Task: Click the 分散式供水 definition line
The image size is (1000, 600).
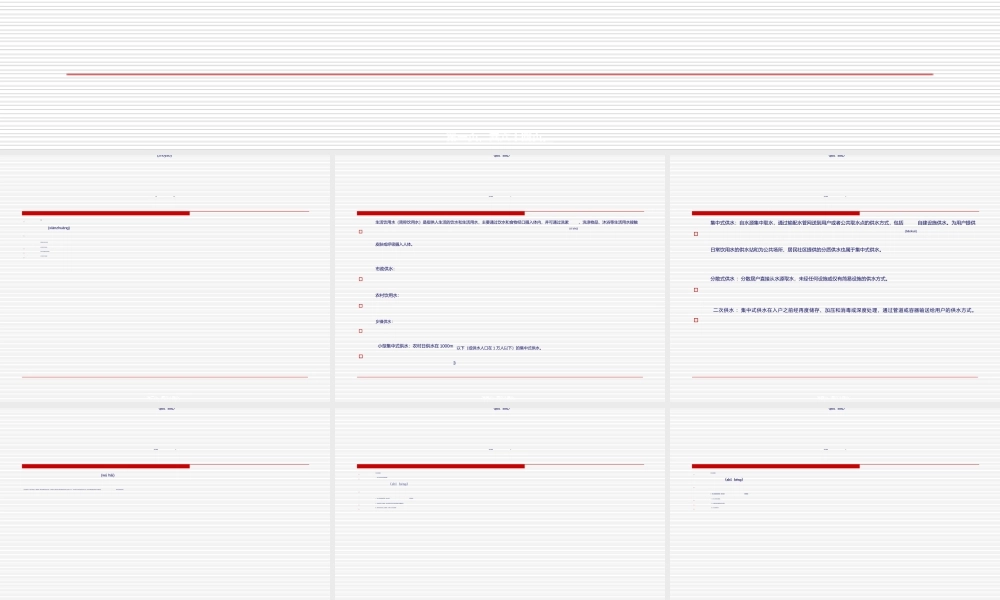Action: (x=799, y=279)
